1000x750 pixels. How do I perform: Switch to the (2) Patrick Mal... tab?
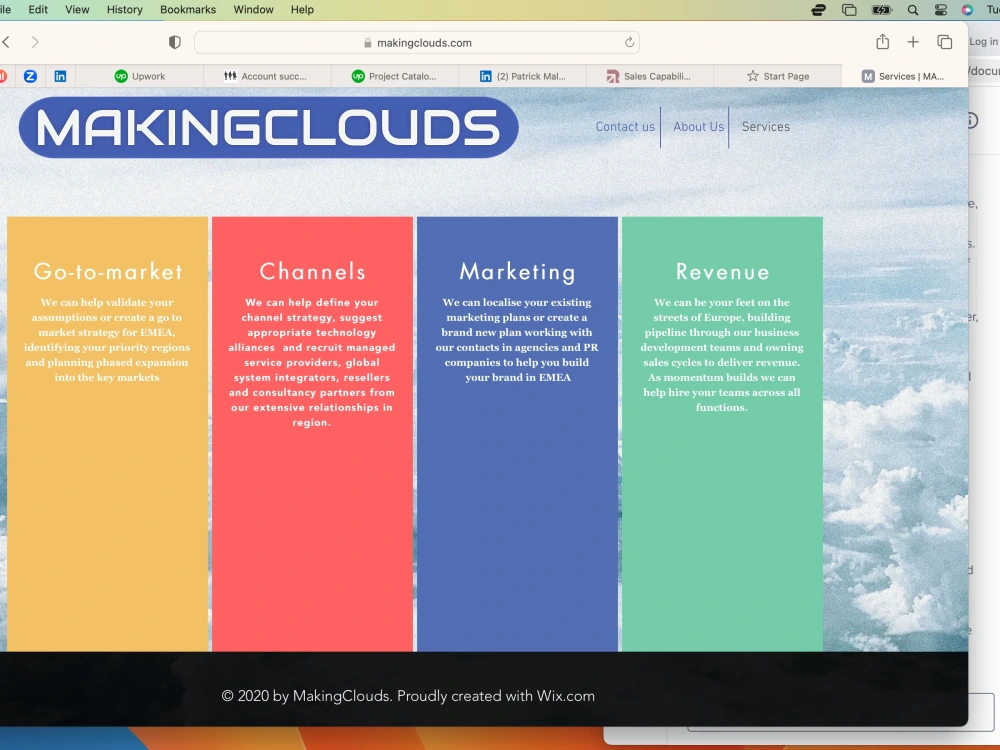[x=522, y=76]
